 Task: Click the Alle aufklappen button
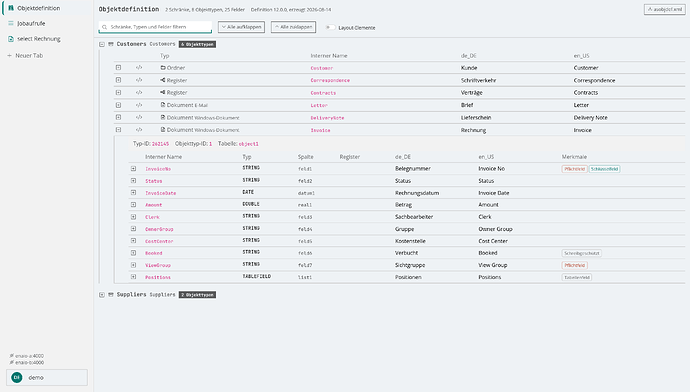tap(241, 27)
